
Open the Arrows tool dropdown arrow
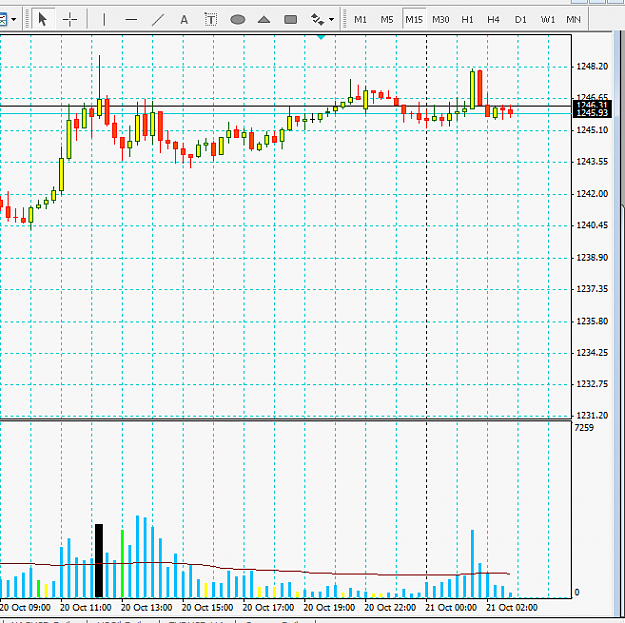point(331,19)
